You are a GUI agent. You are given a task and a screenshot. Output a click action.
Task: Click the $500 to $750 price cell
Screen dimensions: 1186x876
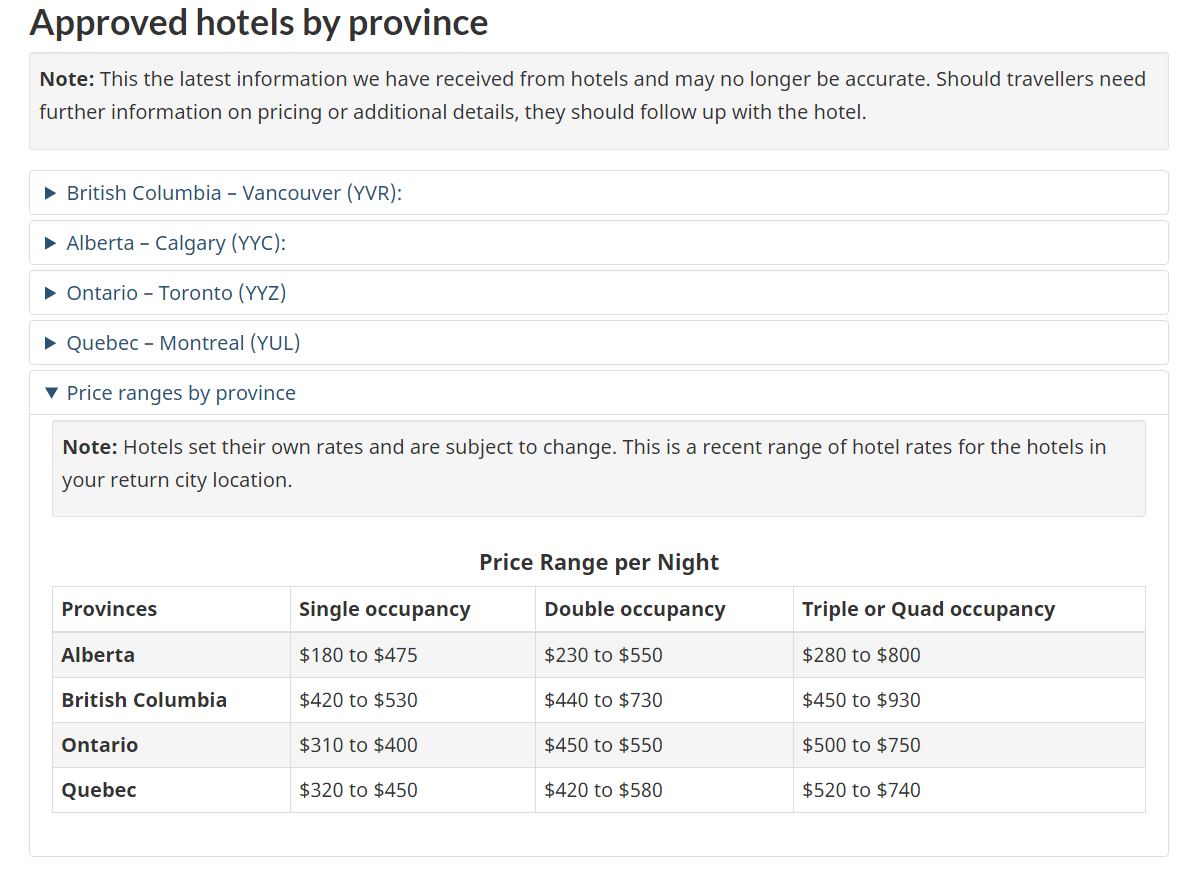861,745
